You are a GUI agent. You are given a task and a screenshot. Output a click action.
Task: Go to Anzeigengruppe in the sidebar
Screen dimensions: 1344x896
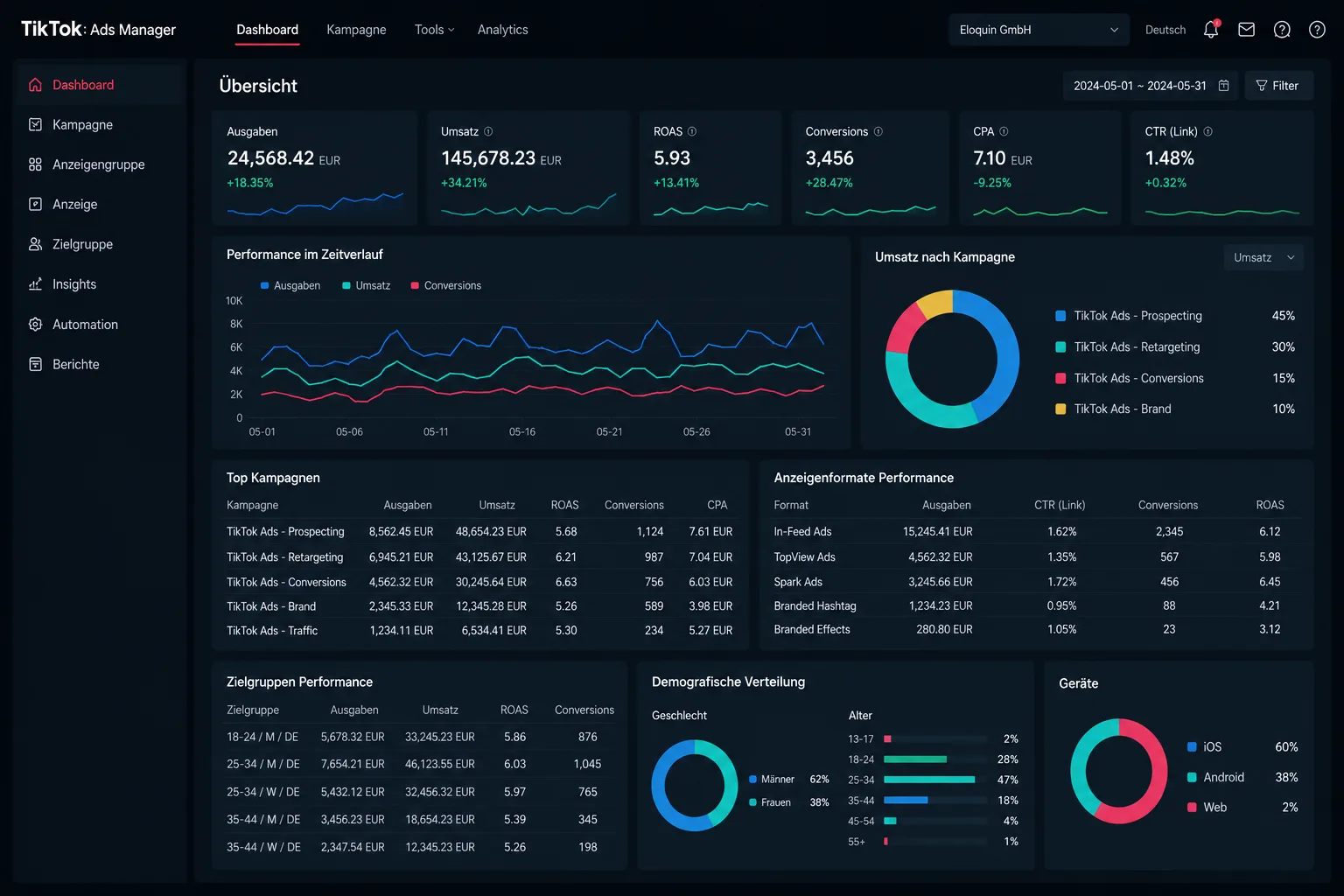point(98,164)
